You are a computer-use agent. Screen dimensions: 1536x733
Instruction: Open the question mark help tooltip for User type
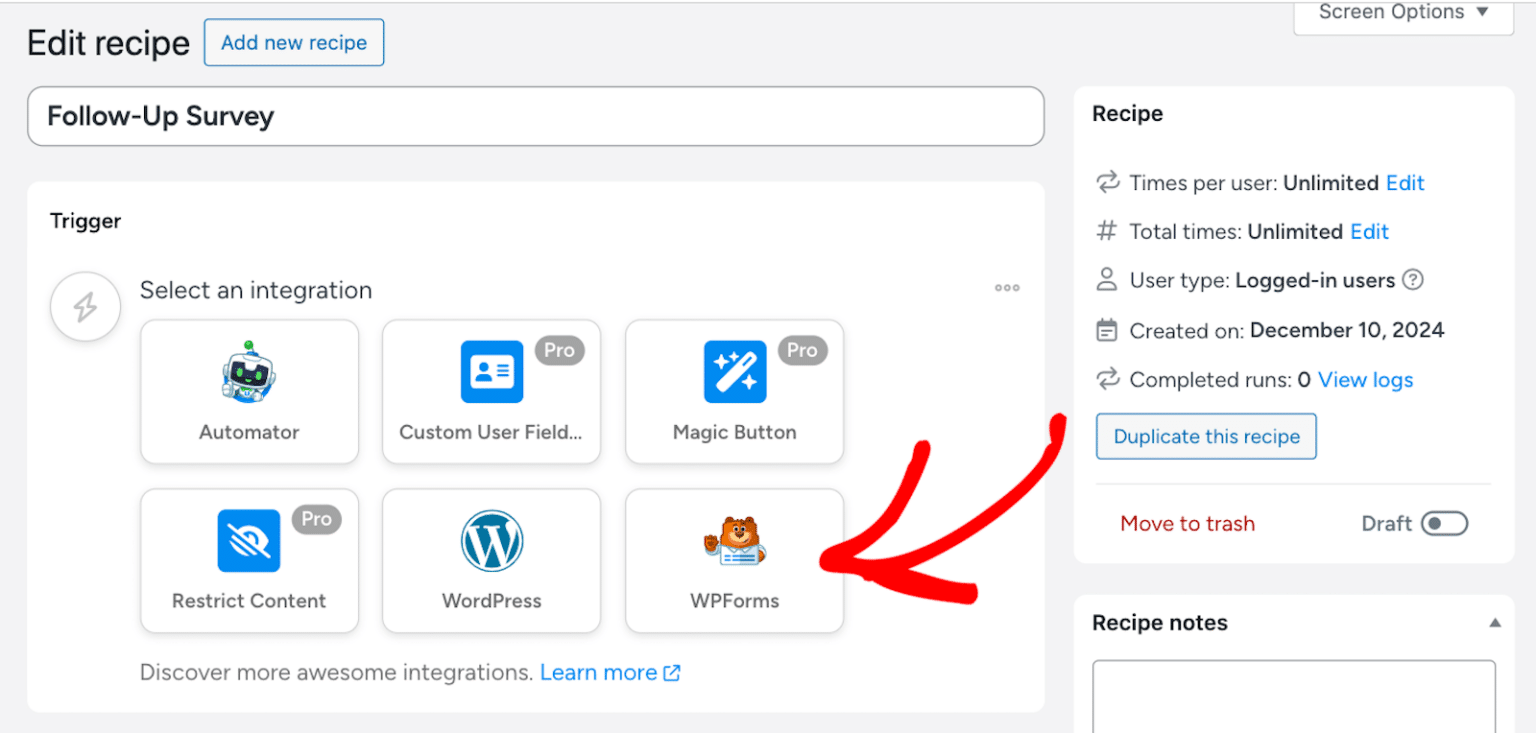tap(1412, 280)
